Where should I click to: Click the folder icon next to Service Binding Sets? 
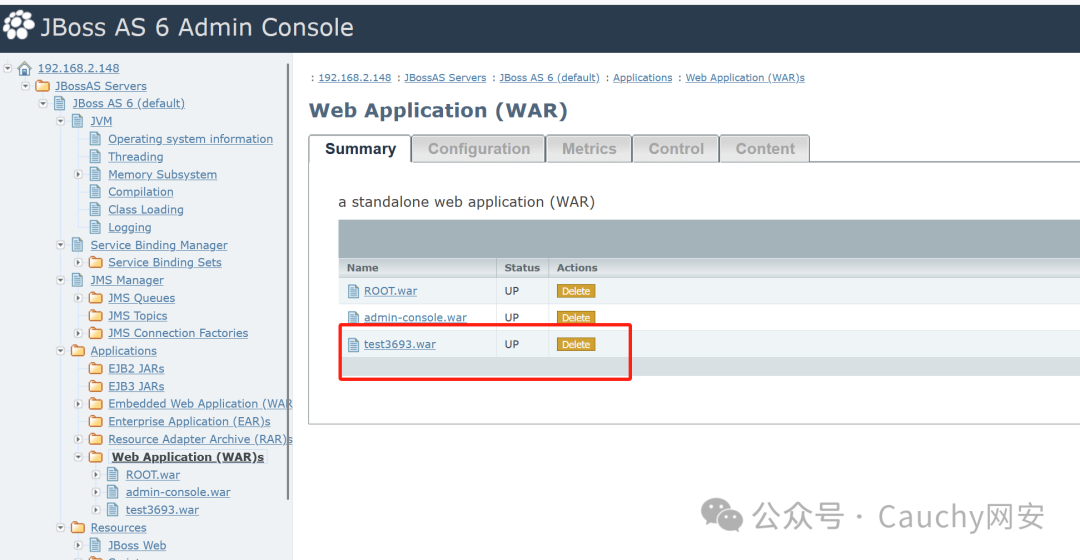point(96,262)
